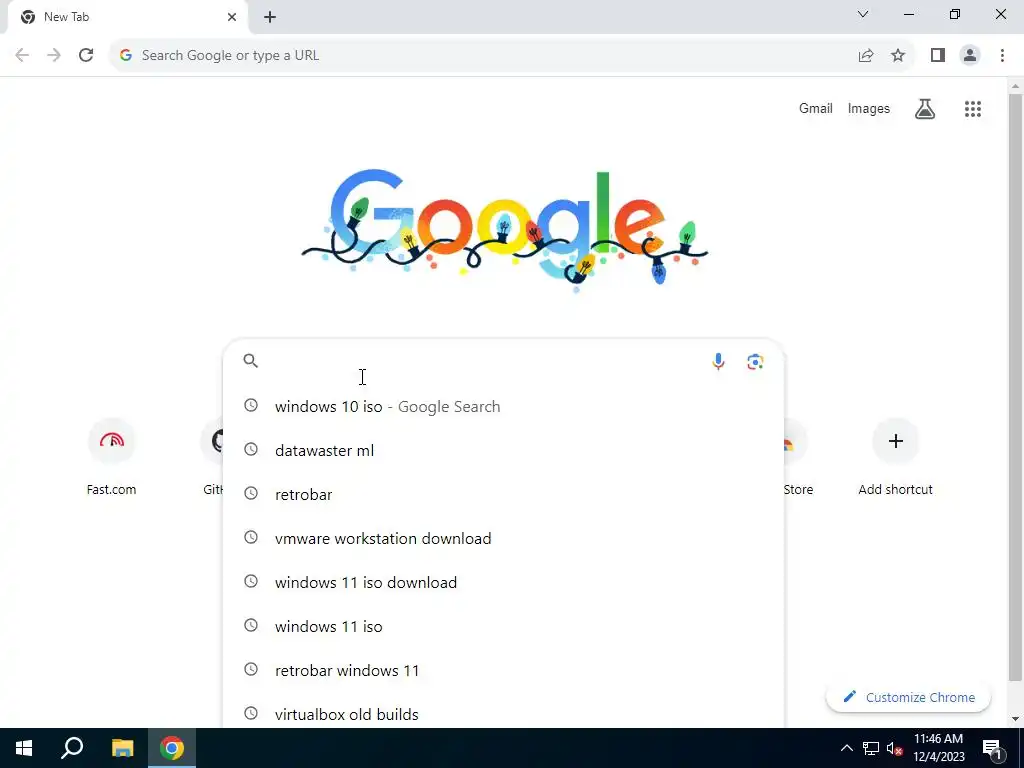This screenshot has height=768, width=1024.
Task: Open the notification center icon
Action: [x=993, y=748]
